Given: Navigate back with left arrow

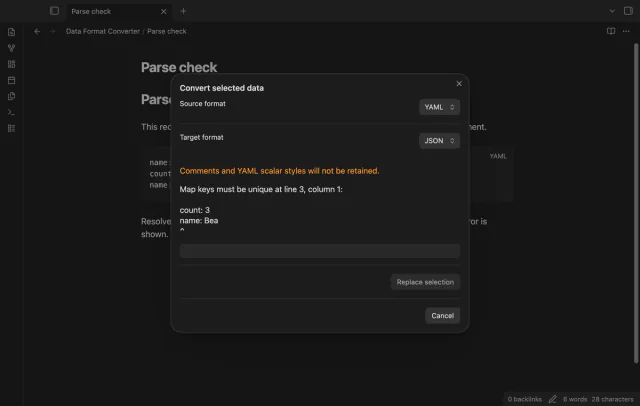Looking at the screenshot, I should pos(37,31).
